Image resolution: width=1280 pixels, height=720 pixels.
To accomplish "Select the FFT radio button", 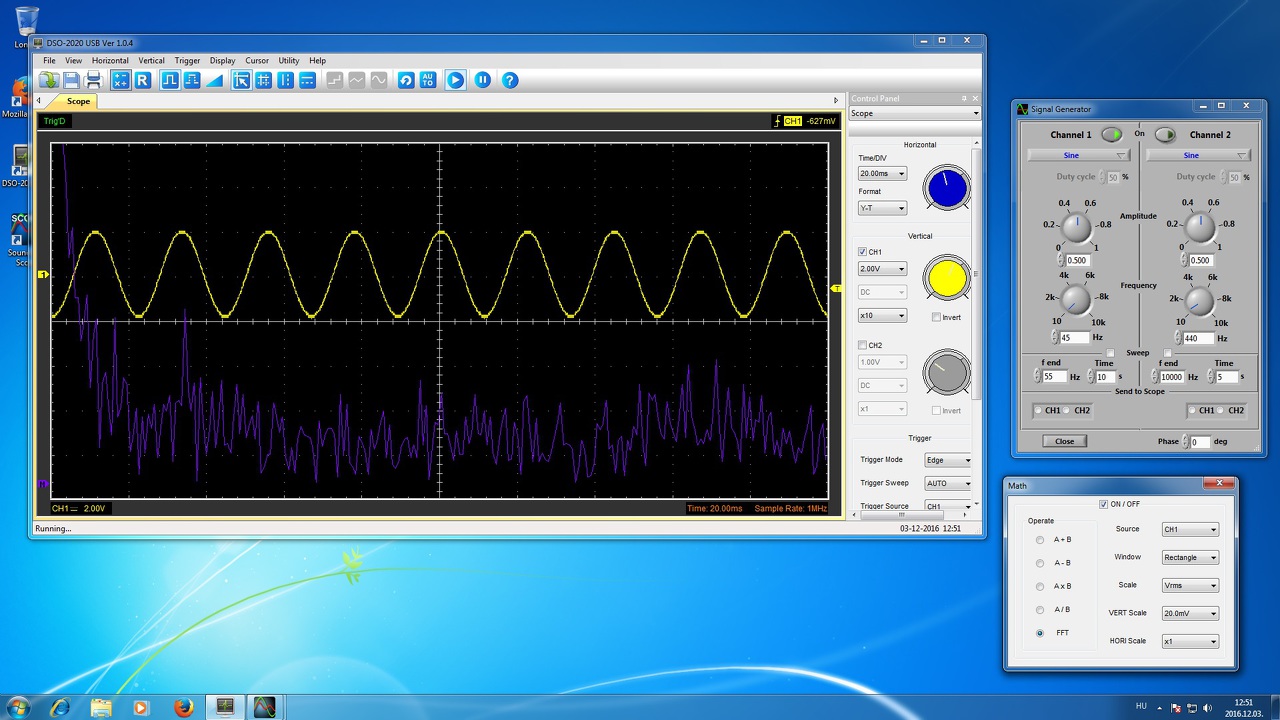I will (1040, 633).
